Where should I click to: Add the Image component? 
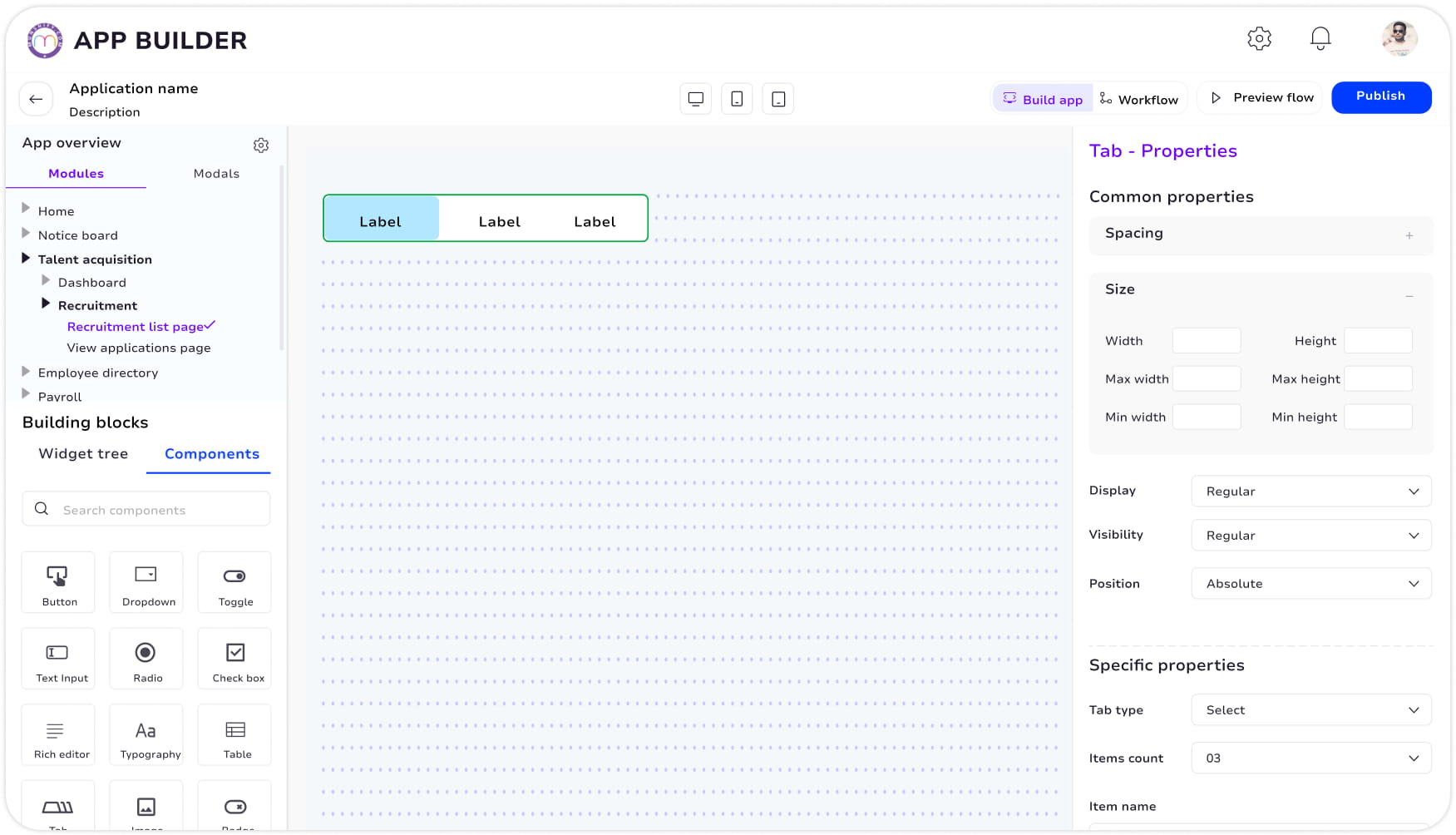click(x=146, y=806)
